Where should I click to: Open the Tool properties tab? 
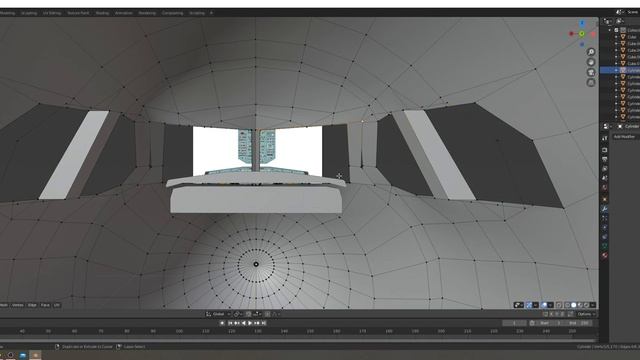[604, 138]
